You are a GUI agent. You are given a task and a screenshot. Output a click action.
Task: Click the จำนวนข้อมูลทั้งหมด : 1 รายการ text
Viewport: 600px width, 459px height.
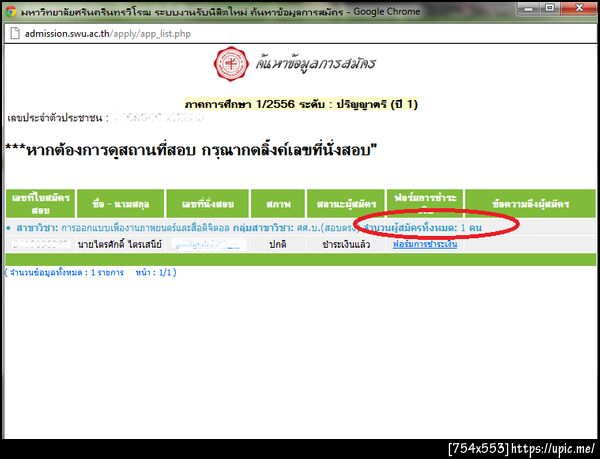tap(67, 273)
